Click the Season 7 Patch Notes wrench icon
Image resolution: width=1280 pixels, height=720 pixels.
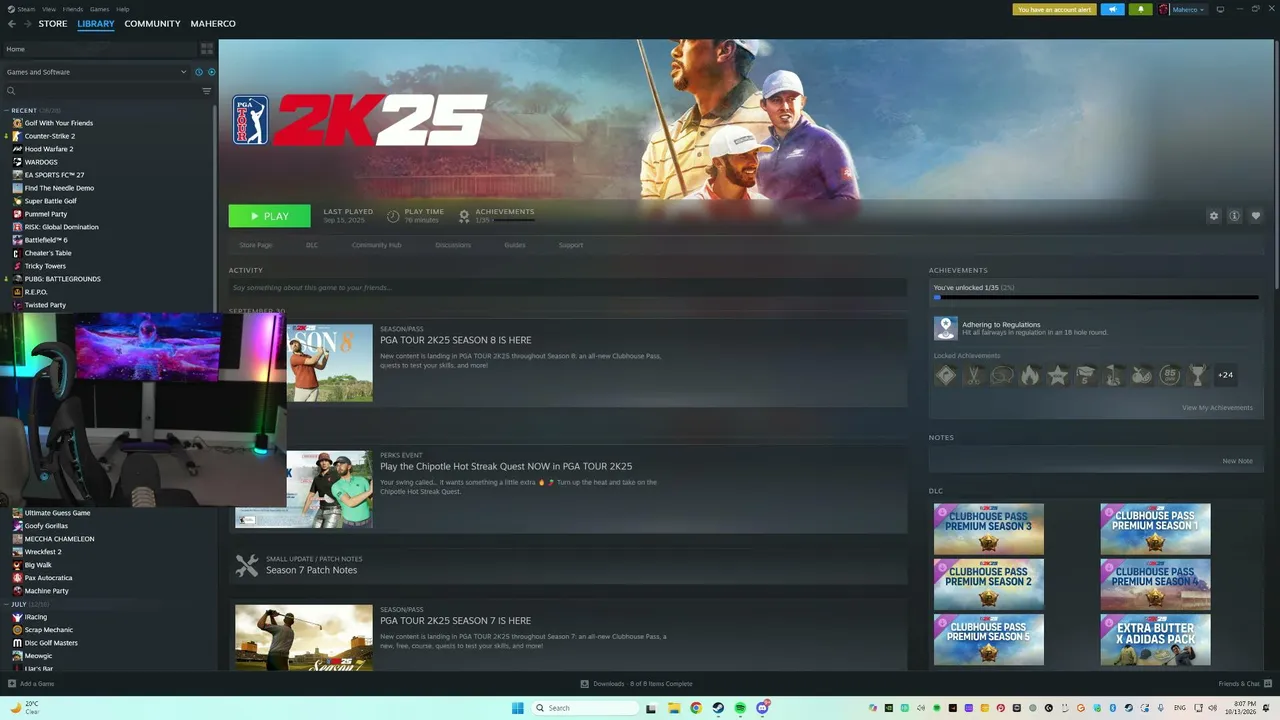[247, 565]
